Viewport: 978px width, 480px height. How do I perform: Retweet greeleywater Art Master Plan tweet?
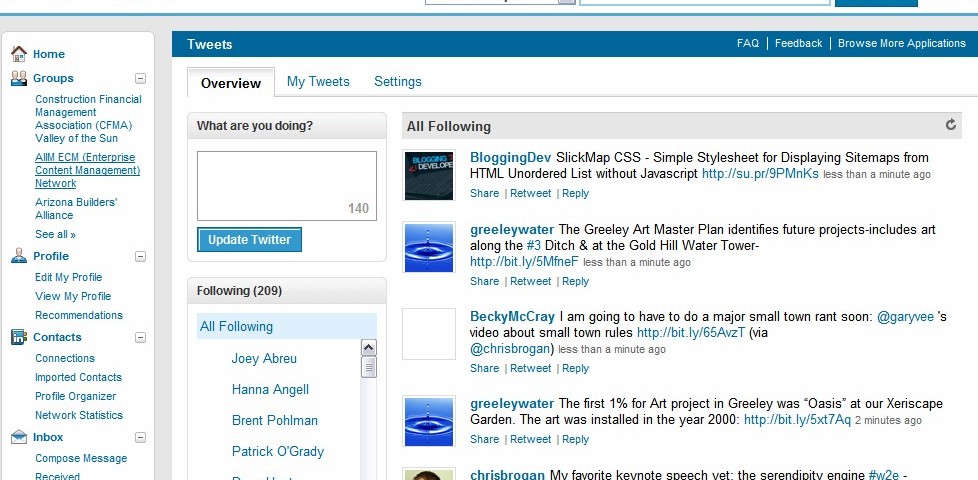click(531, 281)
